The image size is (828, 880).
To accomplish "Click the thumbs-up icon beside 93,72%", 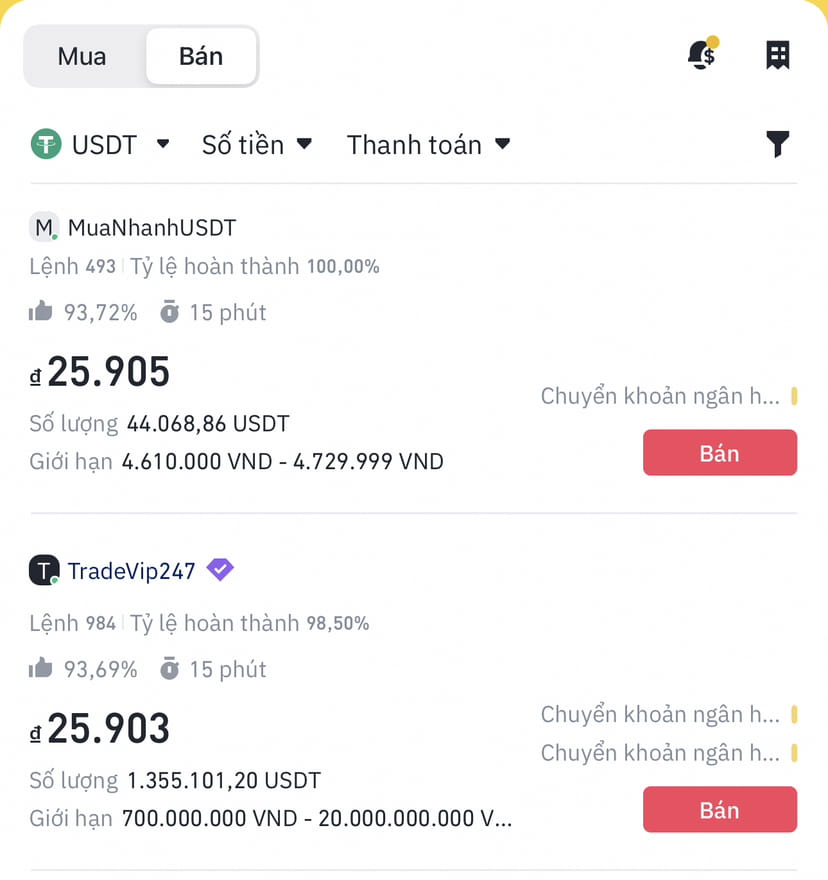I will tap(41, 310).
